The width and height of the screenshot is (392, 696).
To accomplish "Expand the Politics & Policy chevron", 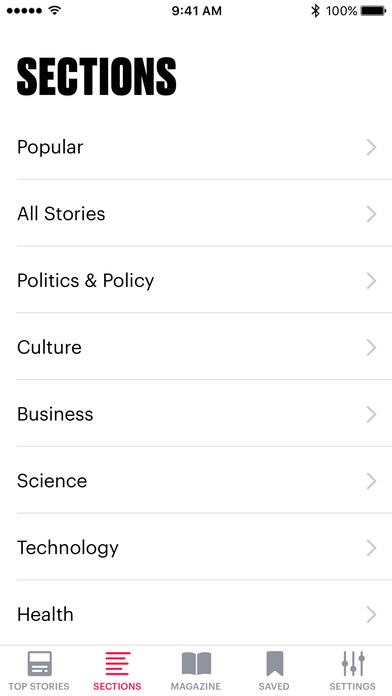I will [371, 281].
